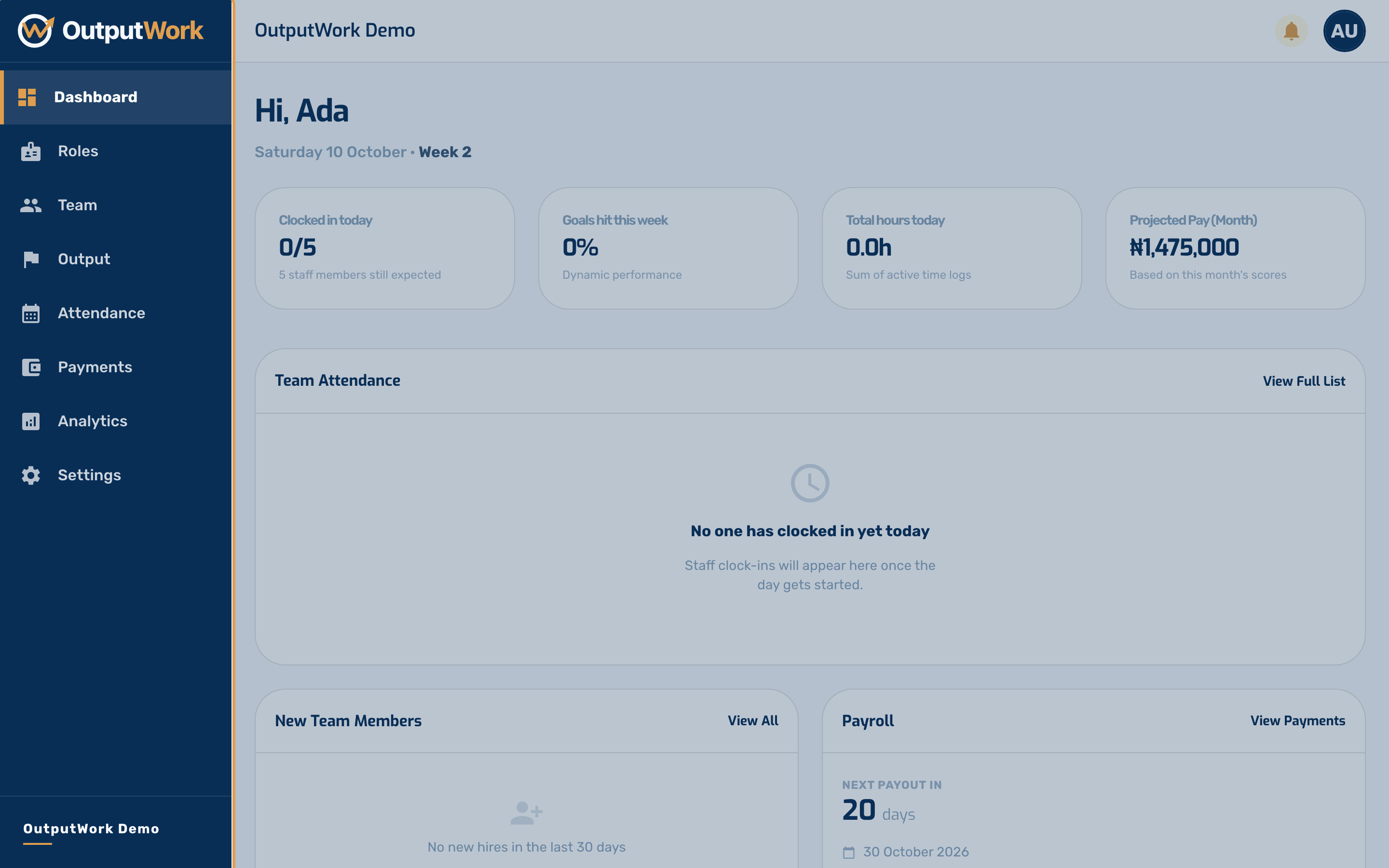The height and width of the screenshot is (868, 1389).
Task: Click the Attendance calendar icon
Action: pos(31,313)
